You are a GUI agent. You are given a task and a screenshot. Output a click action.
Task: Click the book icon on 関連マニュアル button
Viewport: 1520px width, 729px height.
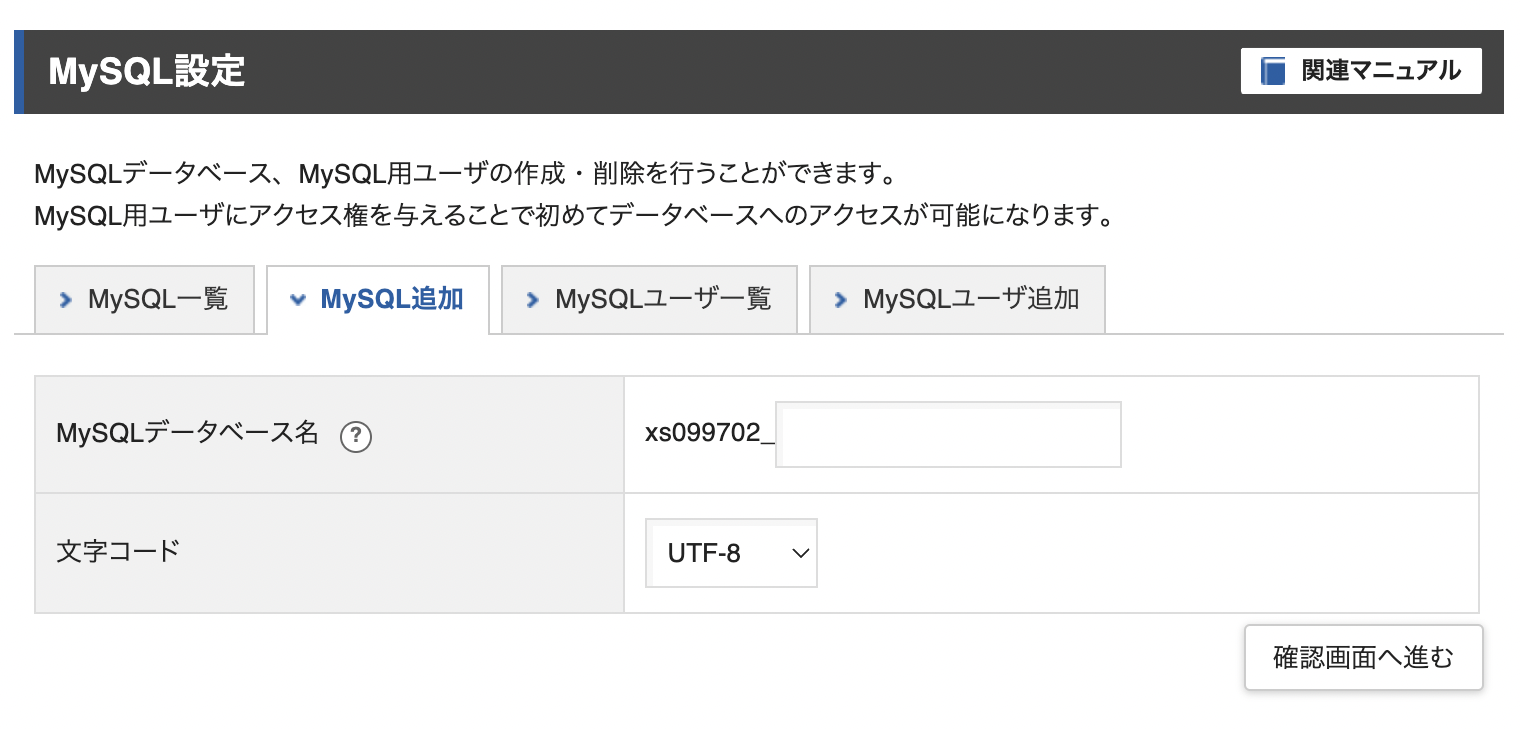1271,70
